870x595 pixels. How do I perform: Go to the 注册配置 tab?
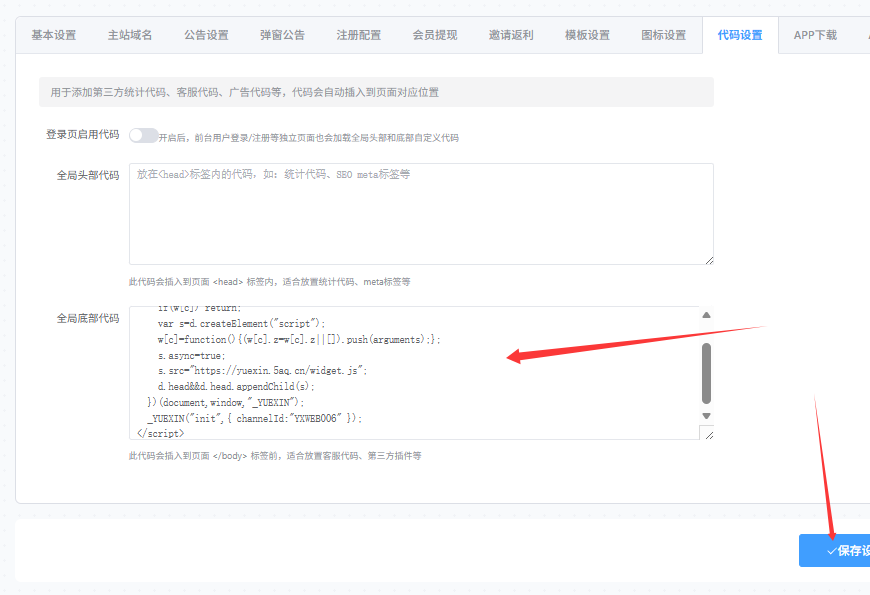(x=358, y=35)
